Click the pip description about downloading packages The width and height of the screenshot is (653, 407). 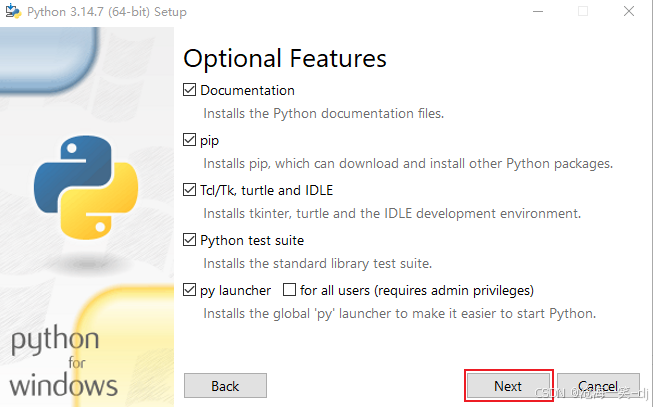coord(408,163)
